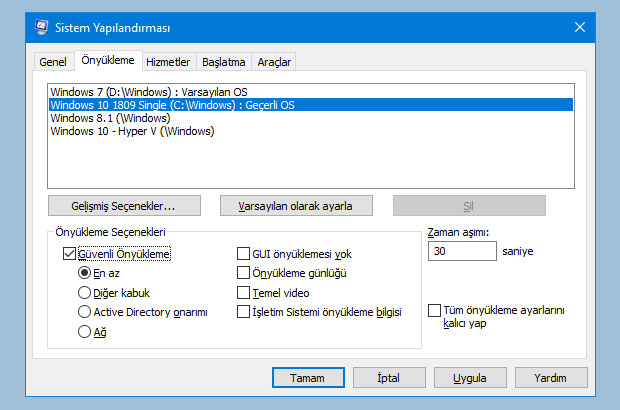Pick the Windows 10 - Hyper V entry
Image resolution: width=620 pixels, height=410 pixels.
tap(310, 131)
